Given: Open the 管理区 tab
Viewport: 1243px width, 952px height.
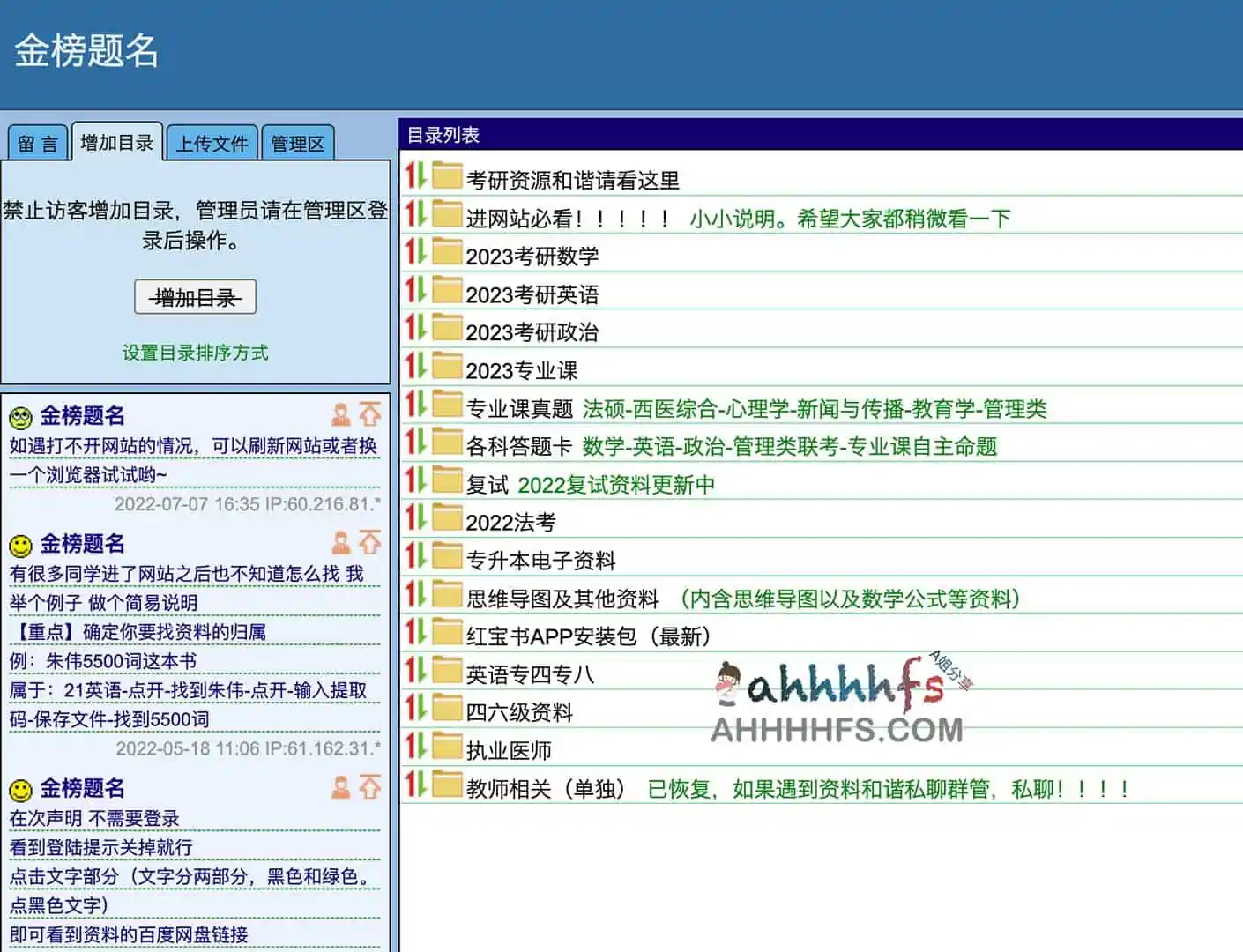Looking at the screenshot, I should point(297,142).
